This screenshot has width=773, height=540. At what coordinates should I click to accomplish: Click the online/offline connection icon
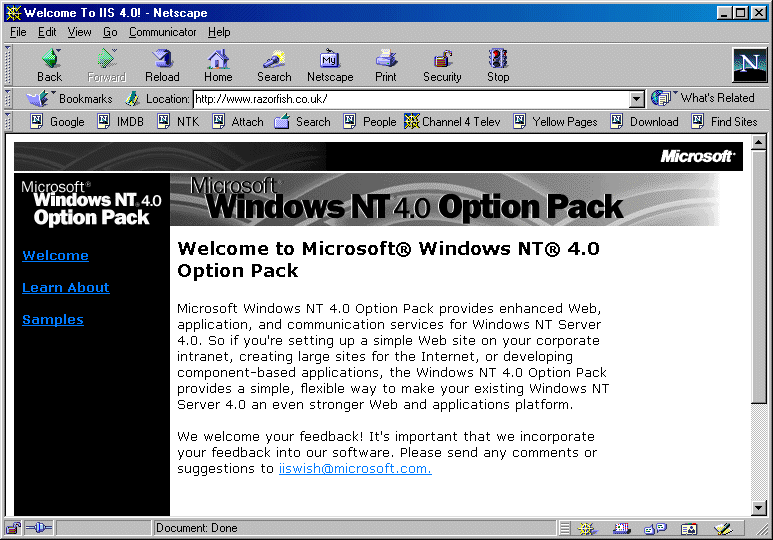click(38, 528)
